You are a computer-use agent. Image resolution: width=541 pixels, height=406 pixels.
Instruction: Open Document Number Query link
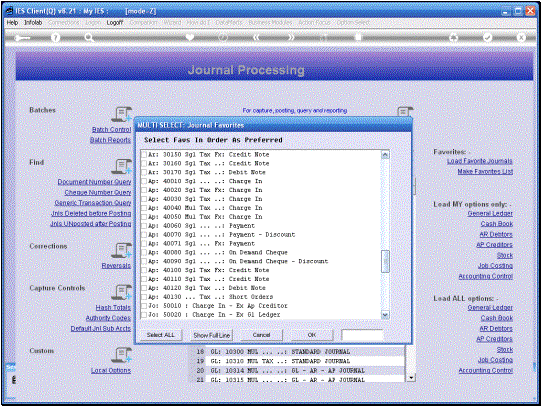[94, 182]
